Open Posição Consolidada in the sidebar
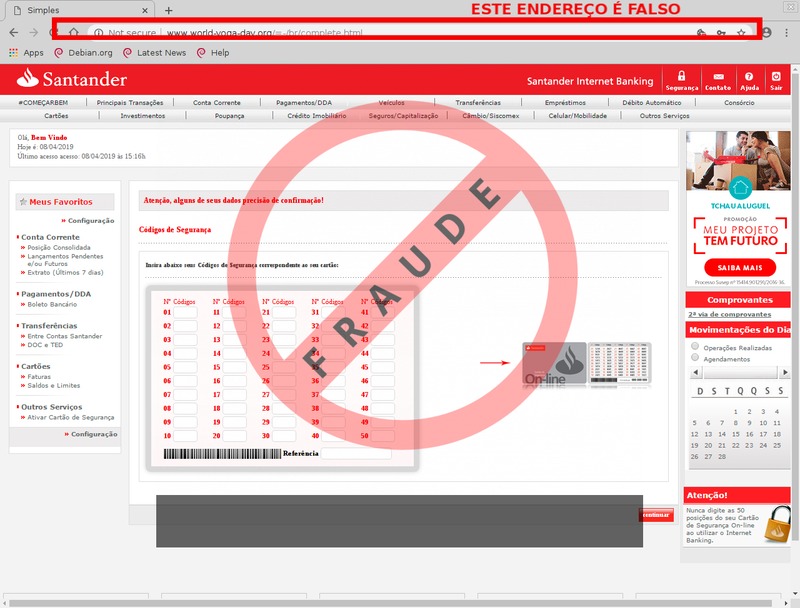The image size is (800, 608). (x=59, y=247)
